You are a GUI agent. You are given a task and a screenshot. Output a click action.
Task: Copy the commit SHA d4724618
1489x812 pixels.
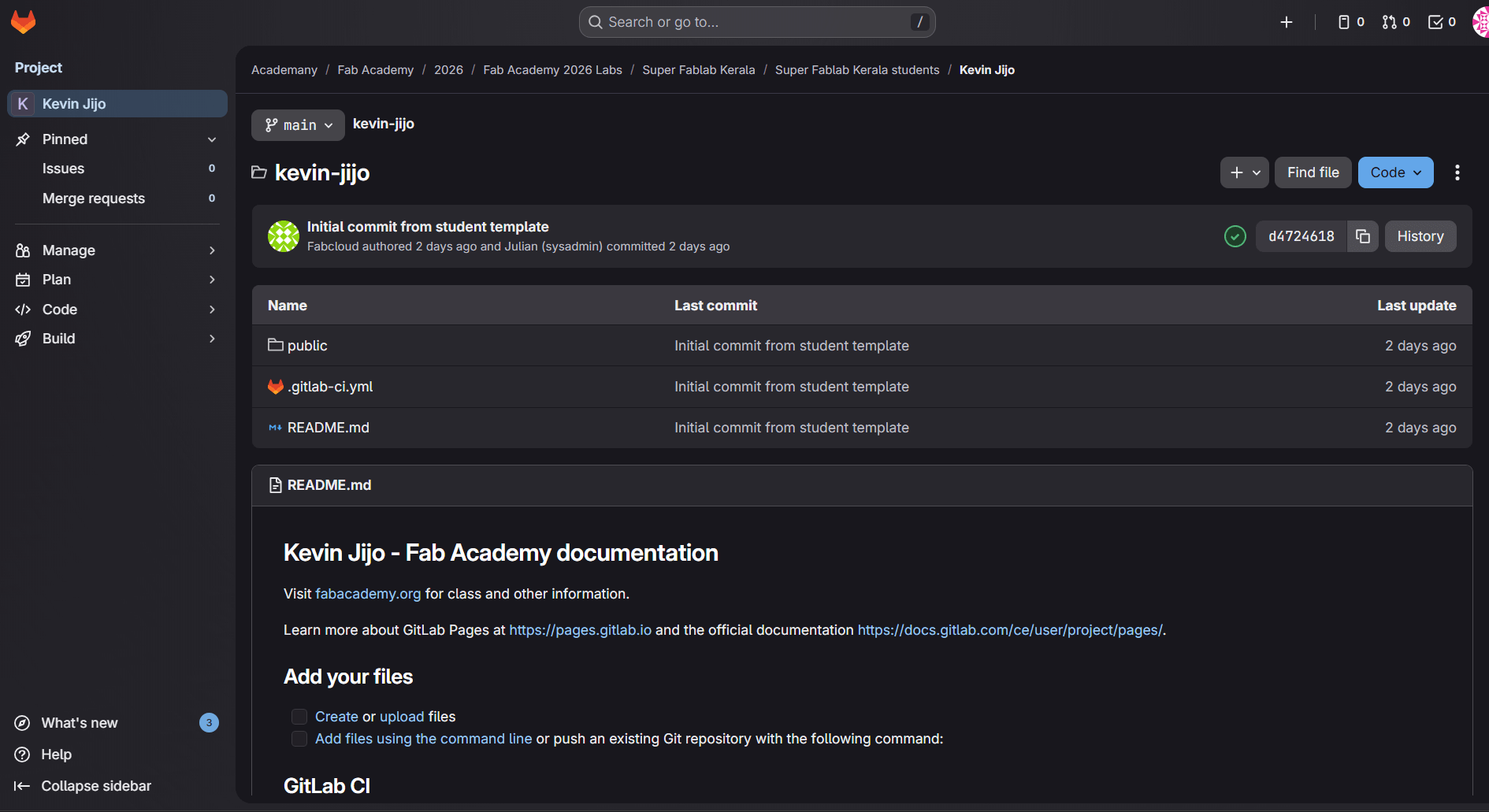click(x=1362, y=235)
